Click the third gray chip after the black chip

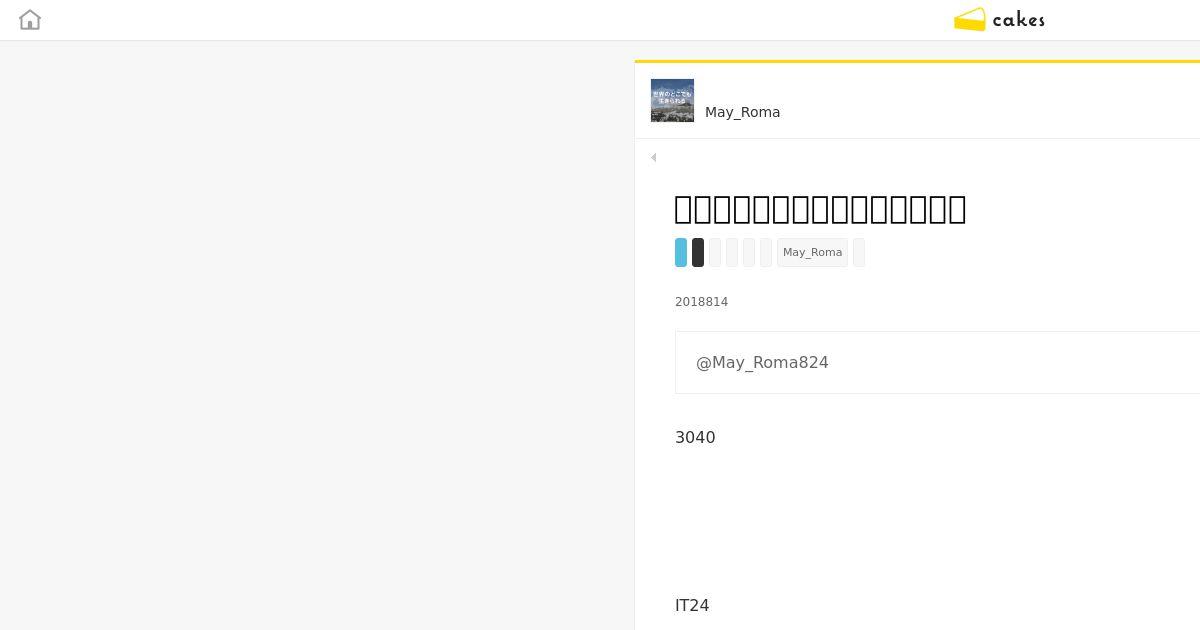click(749, 252)
